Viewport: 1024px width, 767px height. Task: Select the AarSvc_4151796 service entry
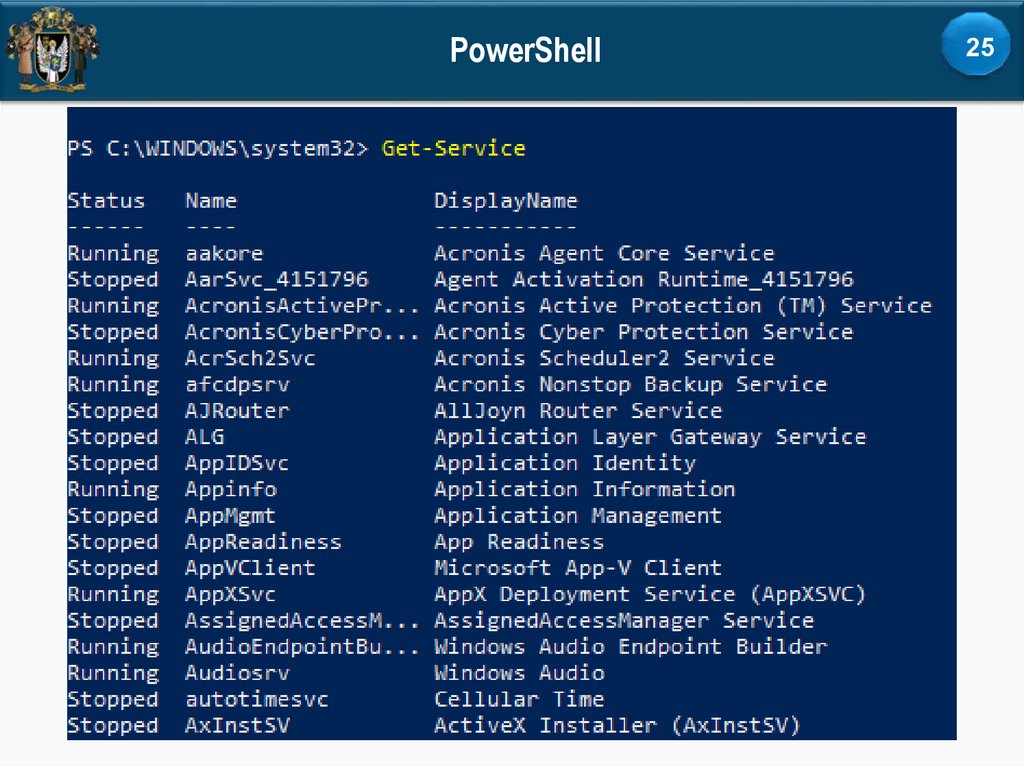[276, 280]
